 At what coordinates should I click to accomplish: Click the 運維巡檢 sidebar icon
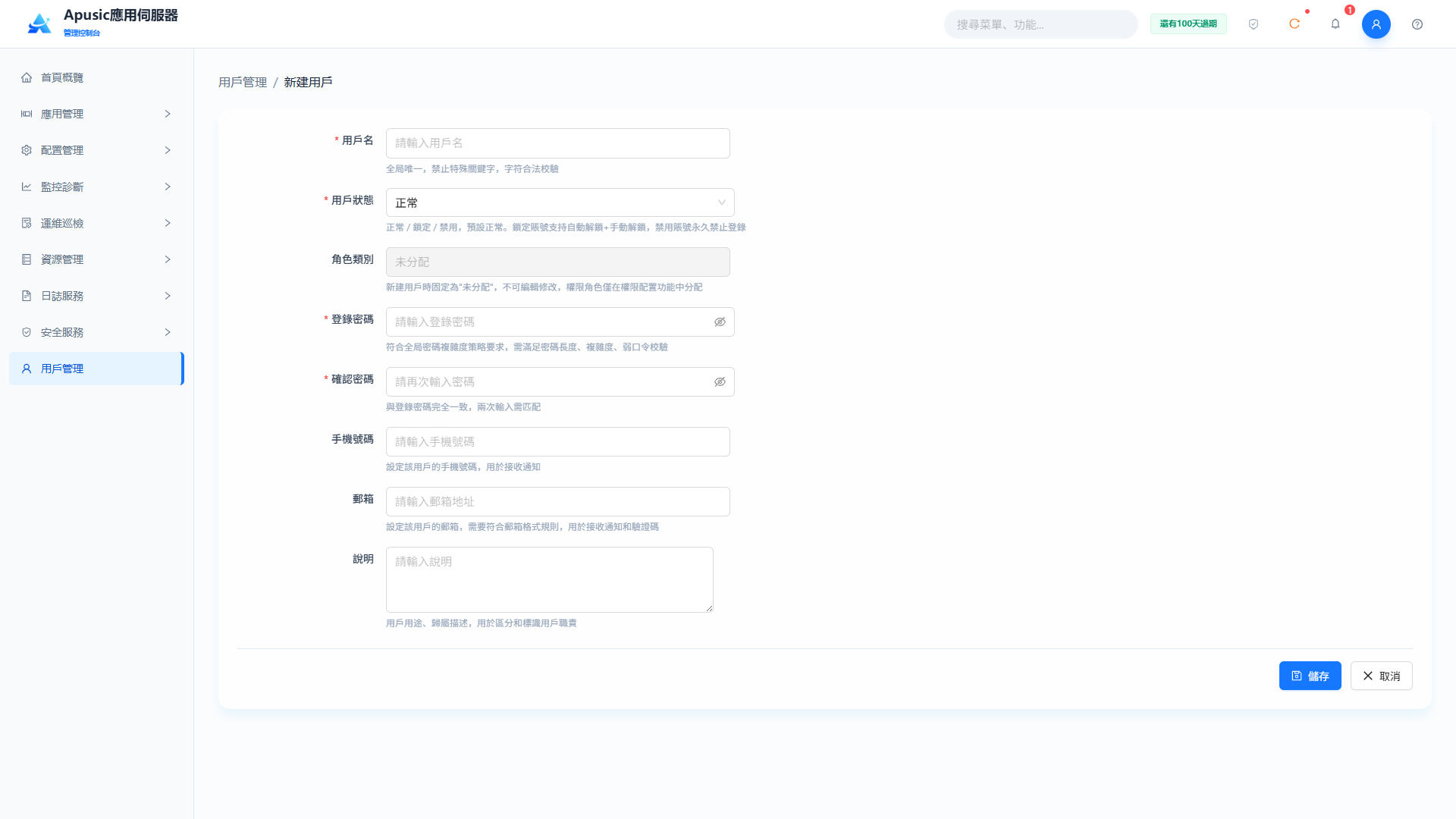(x=27, y=223)
